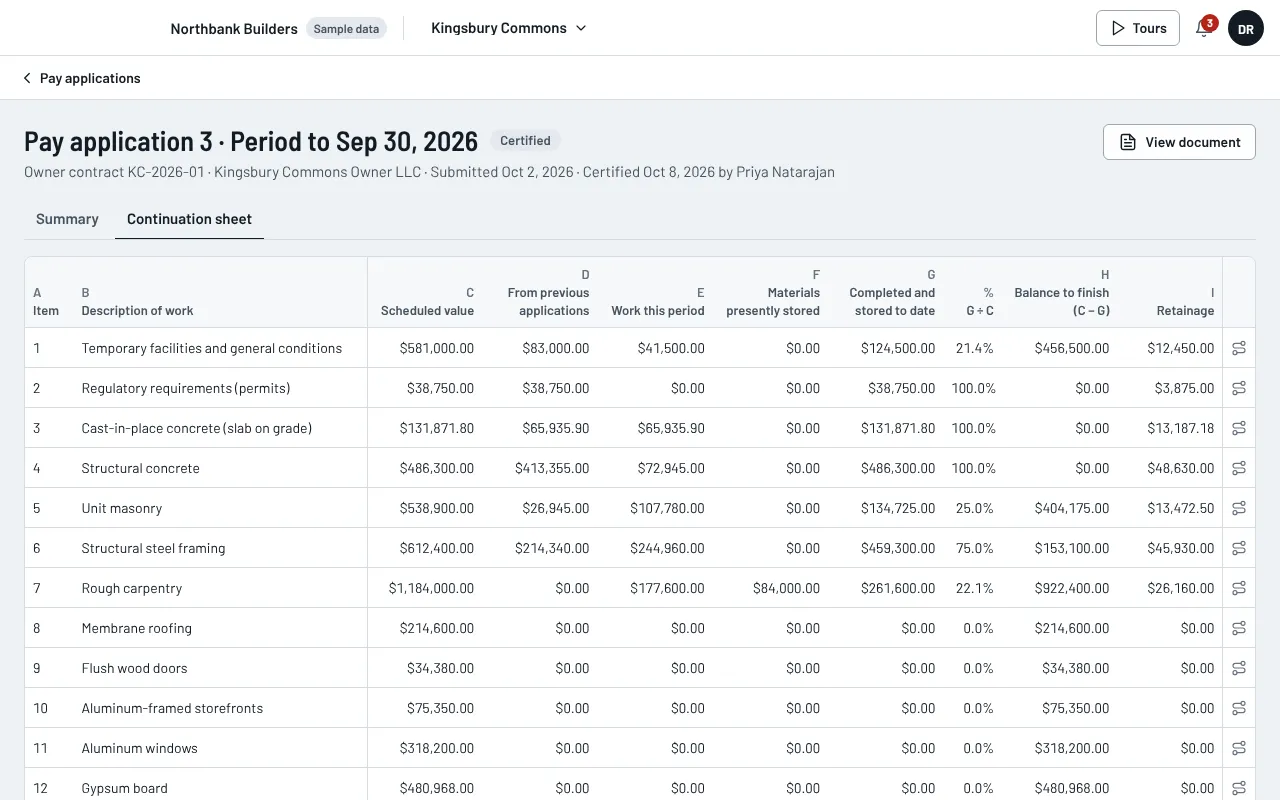Start product Tours
Viewport: 1280px width, 800px height.
1138,28
